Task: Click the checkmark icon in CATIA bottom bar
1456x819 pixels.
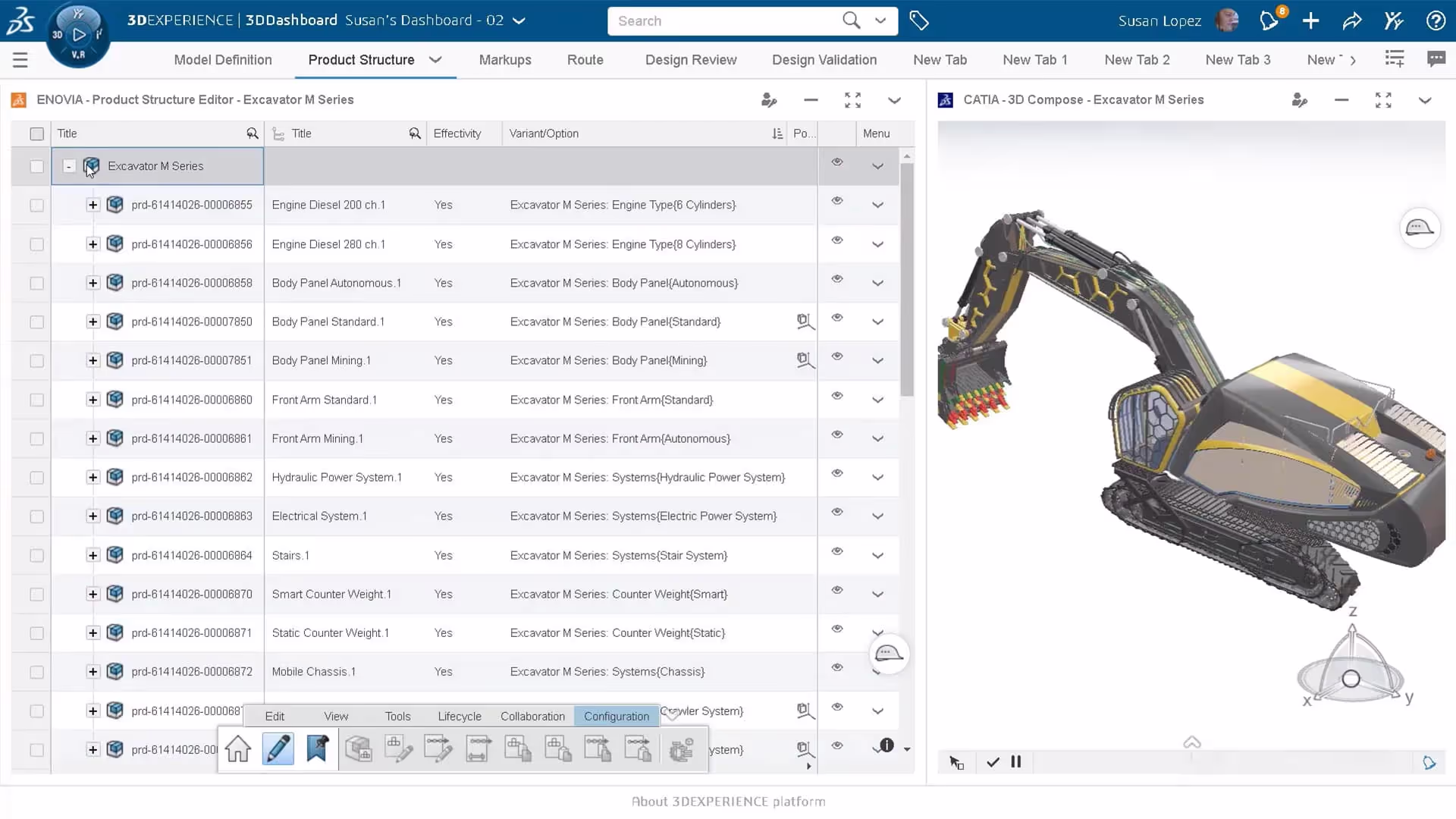Action: [x=993, y=762]
